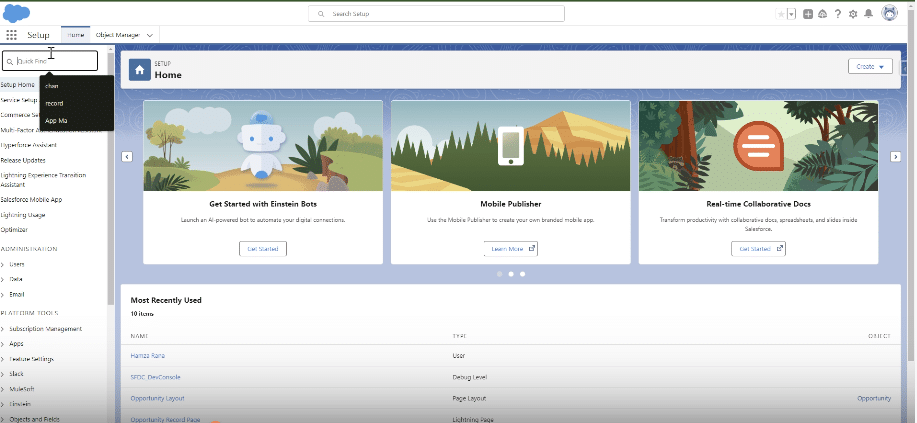Open the Trailhead guidance icon
917x423 pixels.
[x=822, y=14]
